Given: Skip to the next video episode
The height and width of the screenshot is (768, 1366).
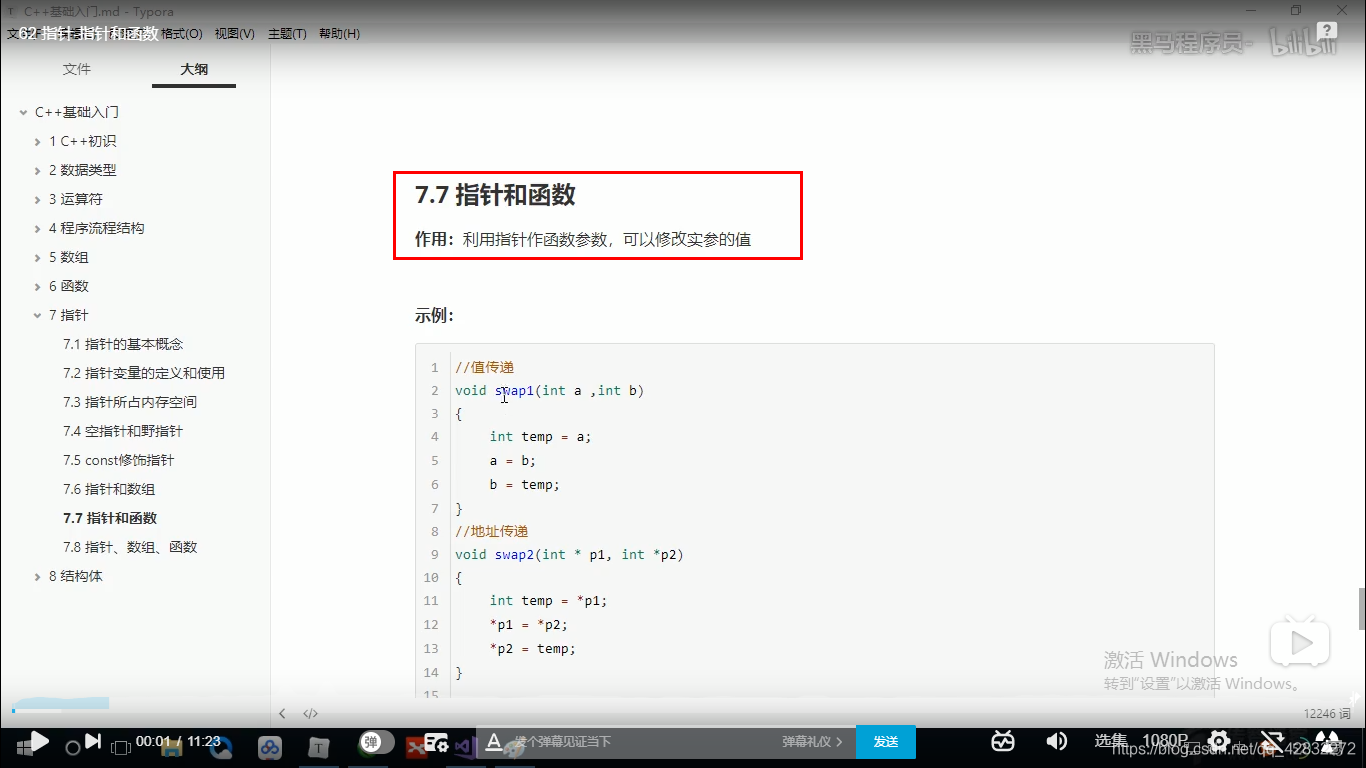Looking at the screenshot, I should point(93,741).
